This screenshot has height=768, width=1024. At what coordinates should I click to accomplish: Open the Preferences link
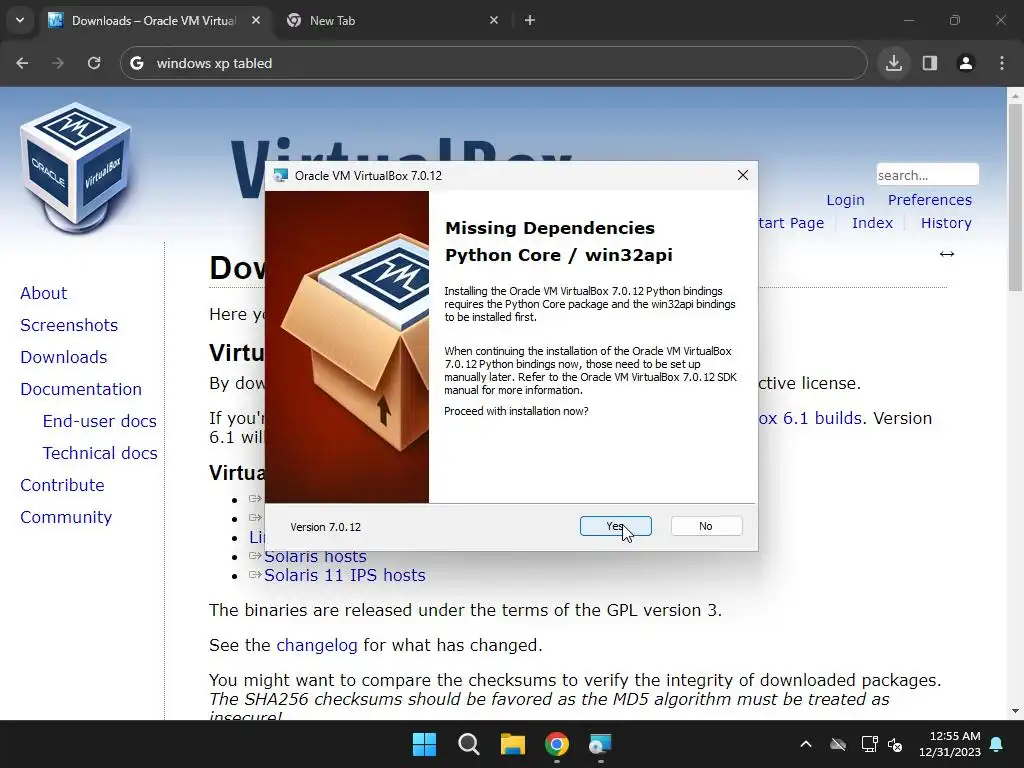(929, 200)
